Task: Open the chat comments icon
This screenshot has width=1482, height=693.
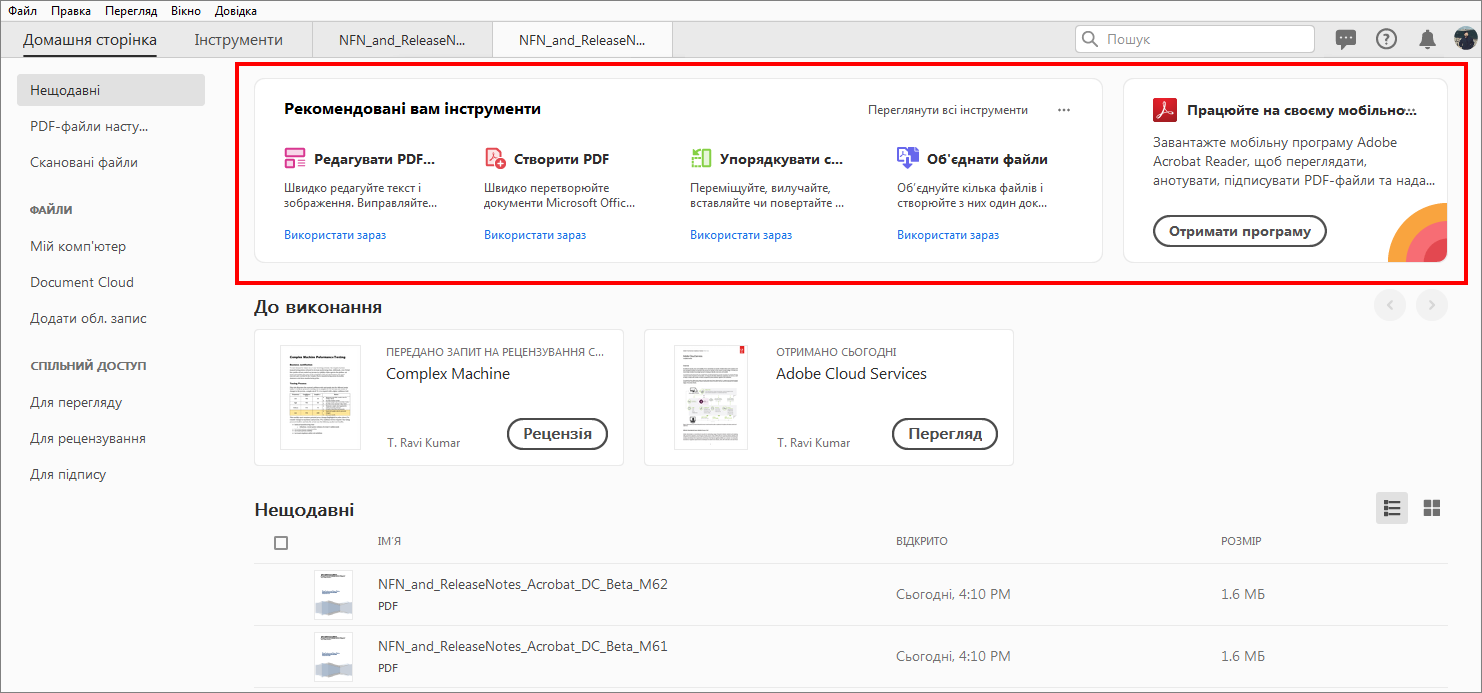Action: tap(1346, 39)
